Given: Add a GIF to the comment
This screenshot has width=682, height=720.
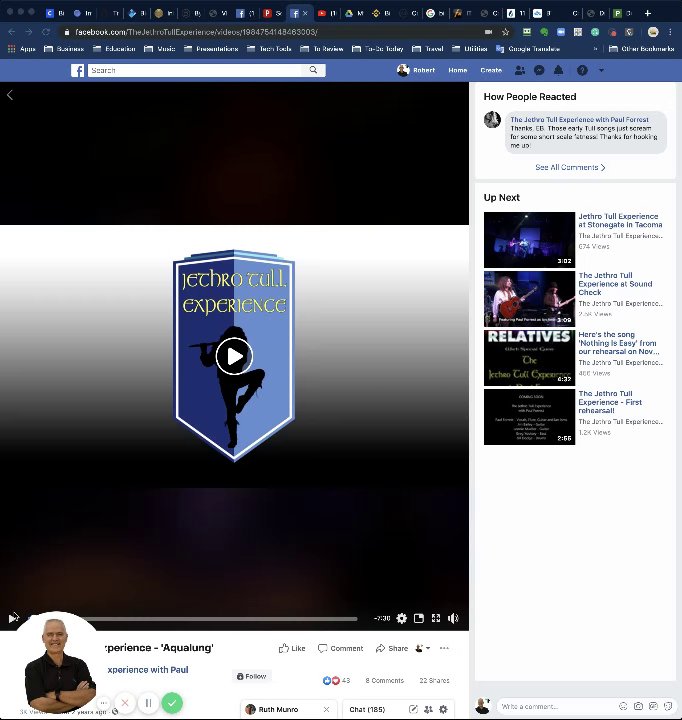Looking at the screenshot, I should click(653, 706).
